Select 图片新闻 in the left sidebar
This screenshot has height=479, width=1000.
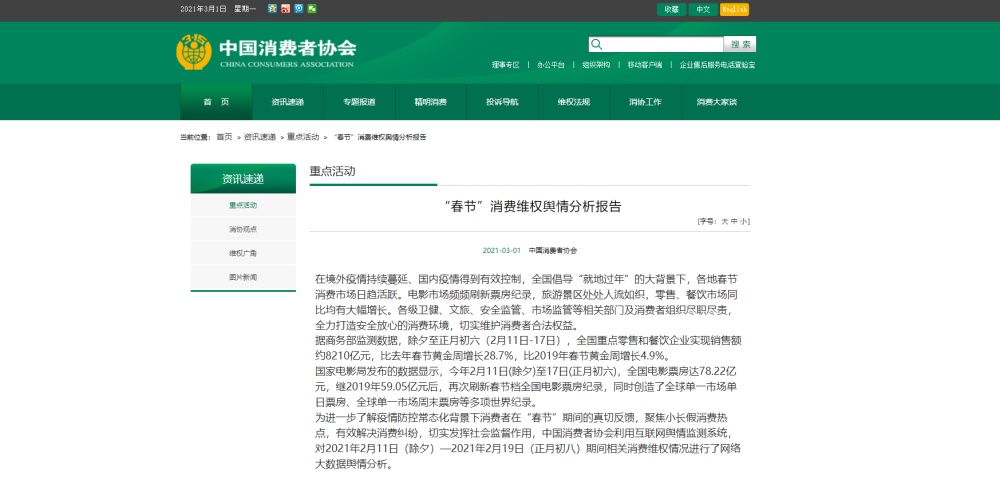tap(243, 277)
